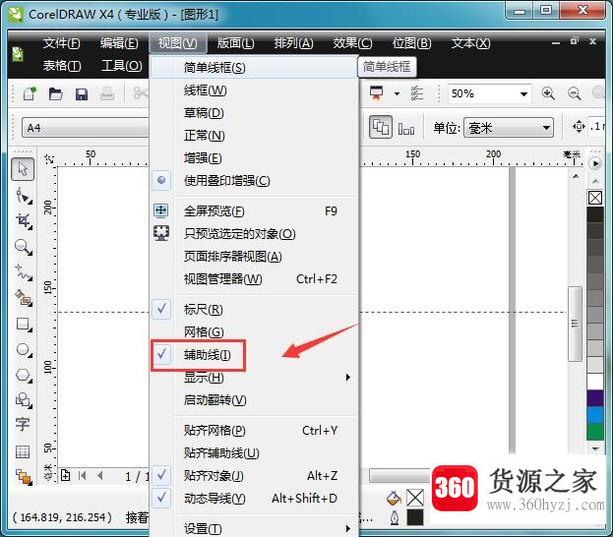Click the current page layout icon
The width and height of the screenshot is (613, 537).
tap(381, 127)
